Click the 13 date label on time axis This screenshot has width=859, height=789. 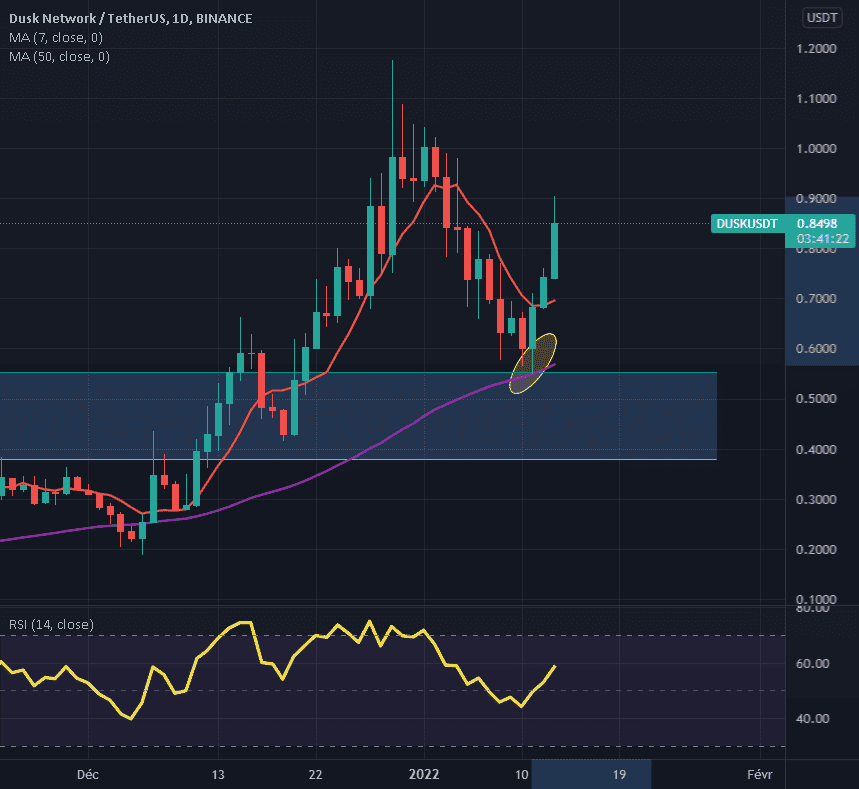coord(218,774)
